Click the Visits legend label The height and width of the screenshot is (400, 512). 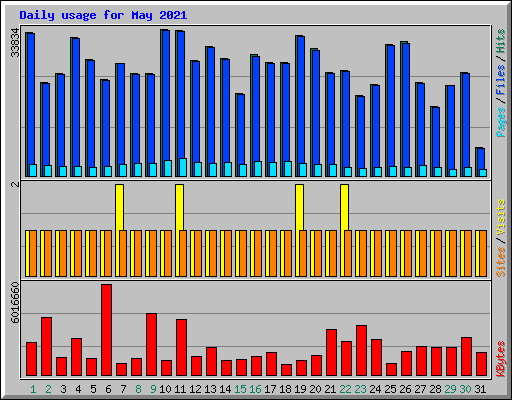click(x=501, y=218)
